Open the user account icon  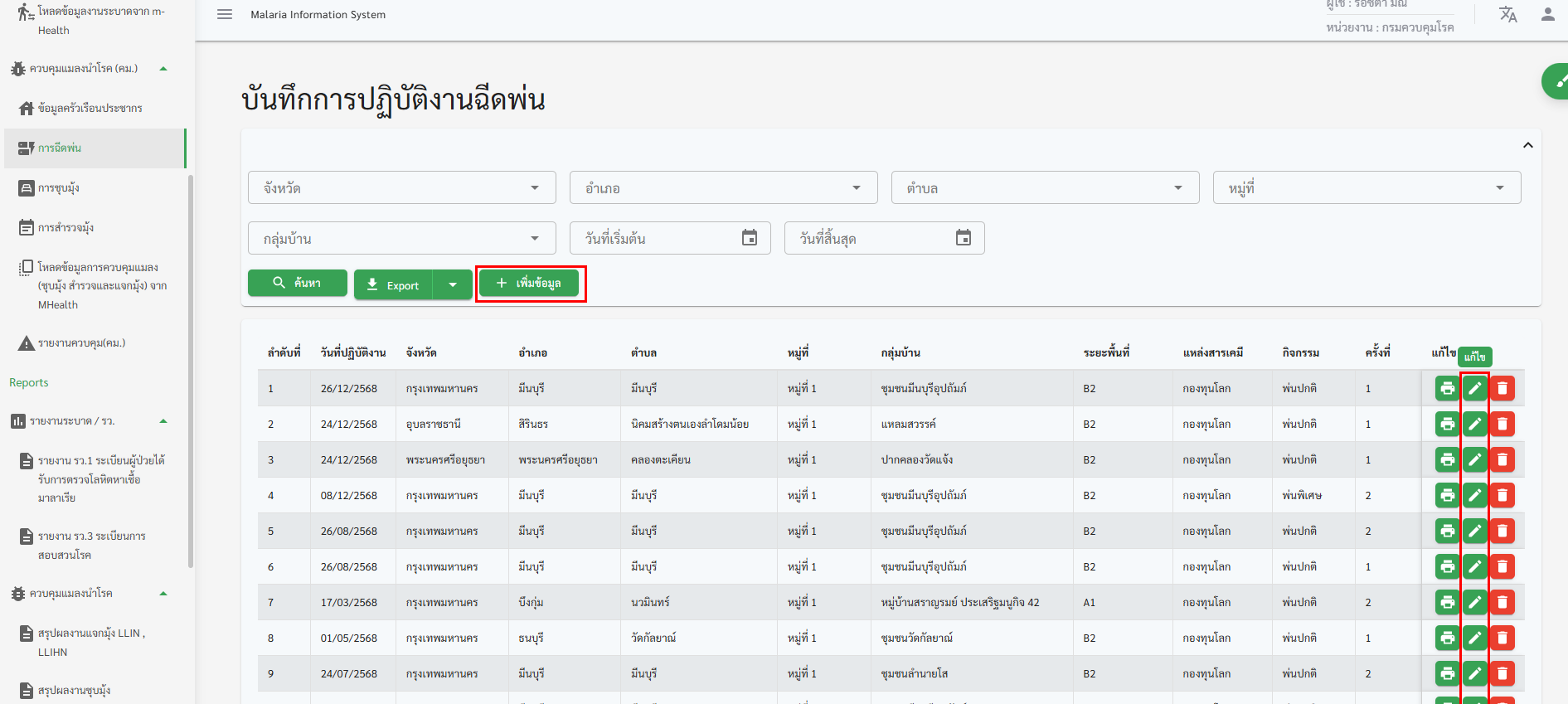1547,14
